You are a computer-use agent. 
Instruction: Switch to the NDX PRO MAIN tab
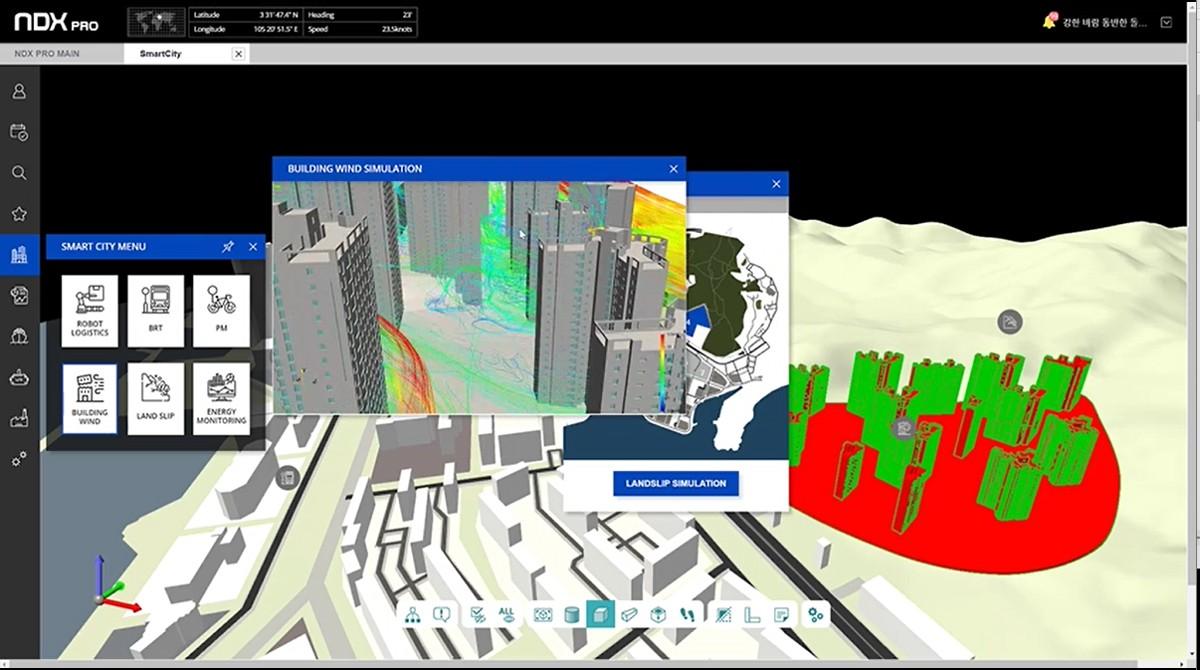pos(47,53)
